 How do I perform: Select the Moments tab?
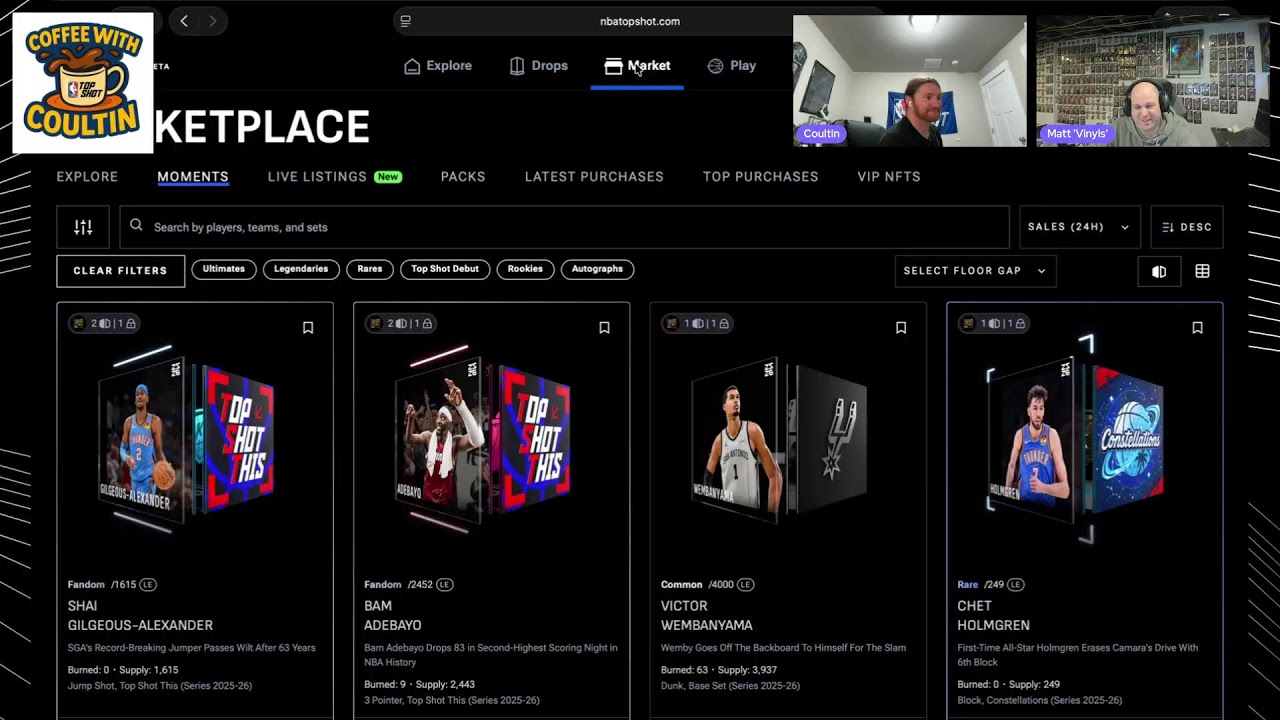coord(193,177)
